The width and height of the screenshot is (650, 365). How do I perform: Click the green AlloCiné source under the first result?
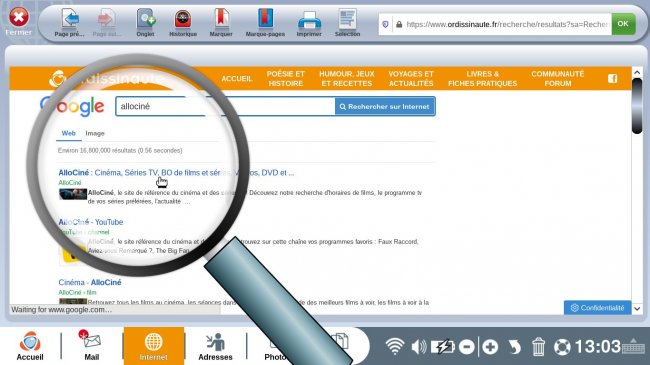[x=70, y=183]
